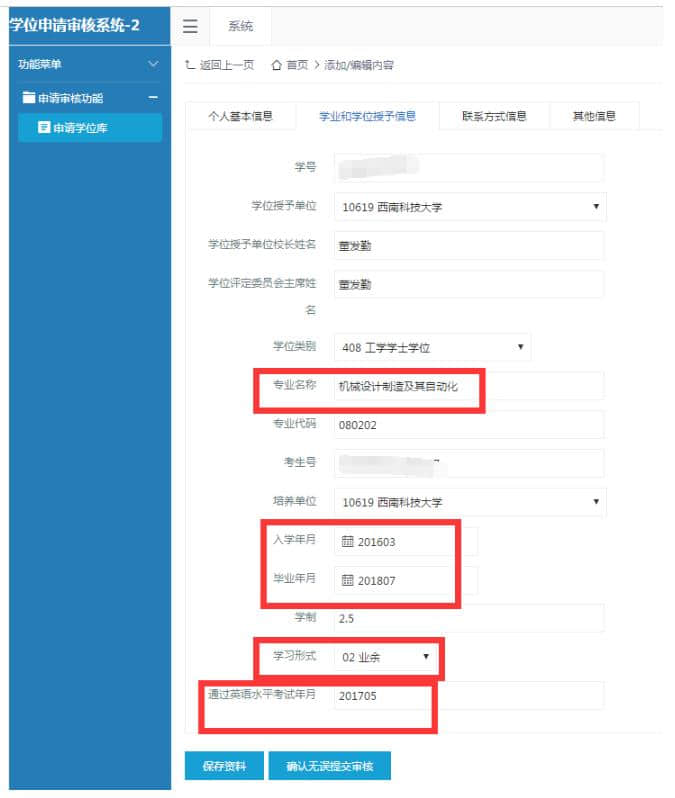Click the 通过英语水平考试年月 input field
675x798 pixels.
(468, 695)
